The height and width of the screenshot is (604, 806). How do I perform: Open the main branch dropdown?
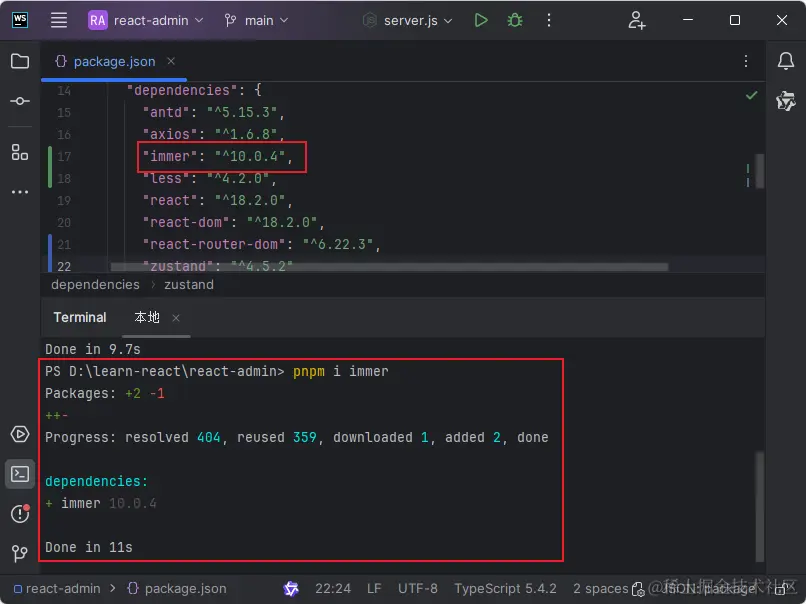[256, 21]
